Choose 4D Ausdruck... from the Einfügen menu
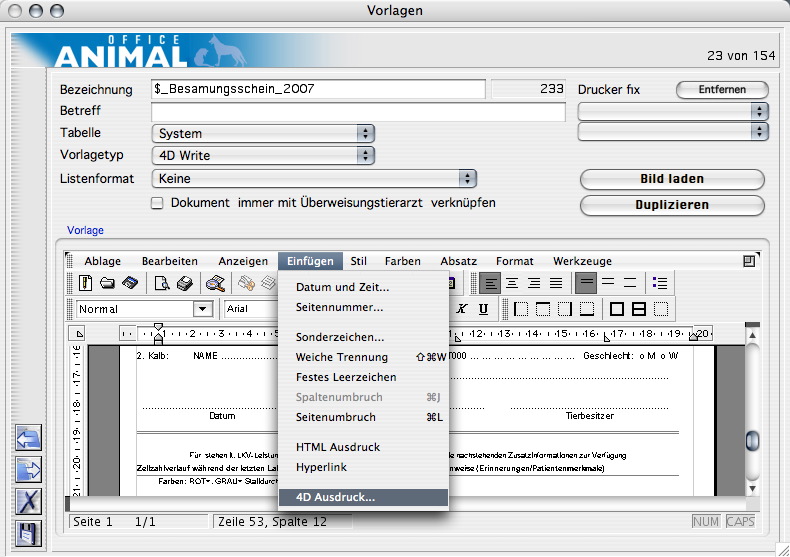Screen dimensions: 790x557 click(335, 497)
